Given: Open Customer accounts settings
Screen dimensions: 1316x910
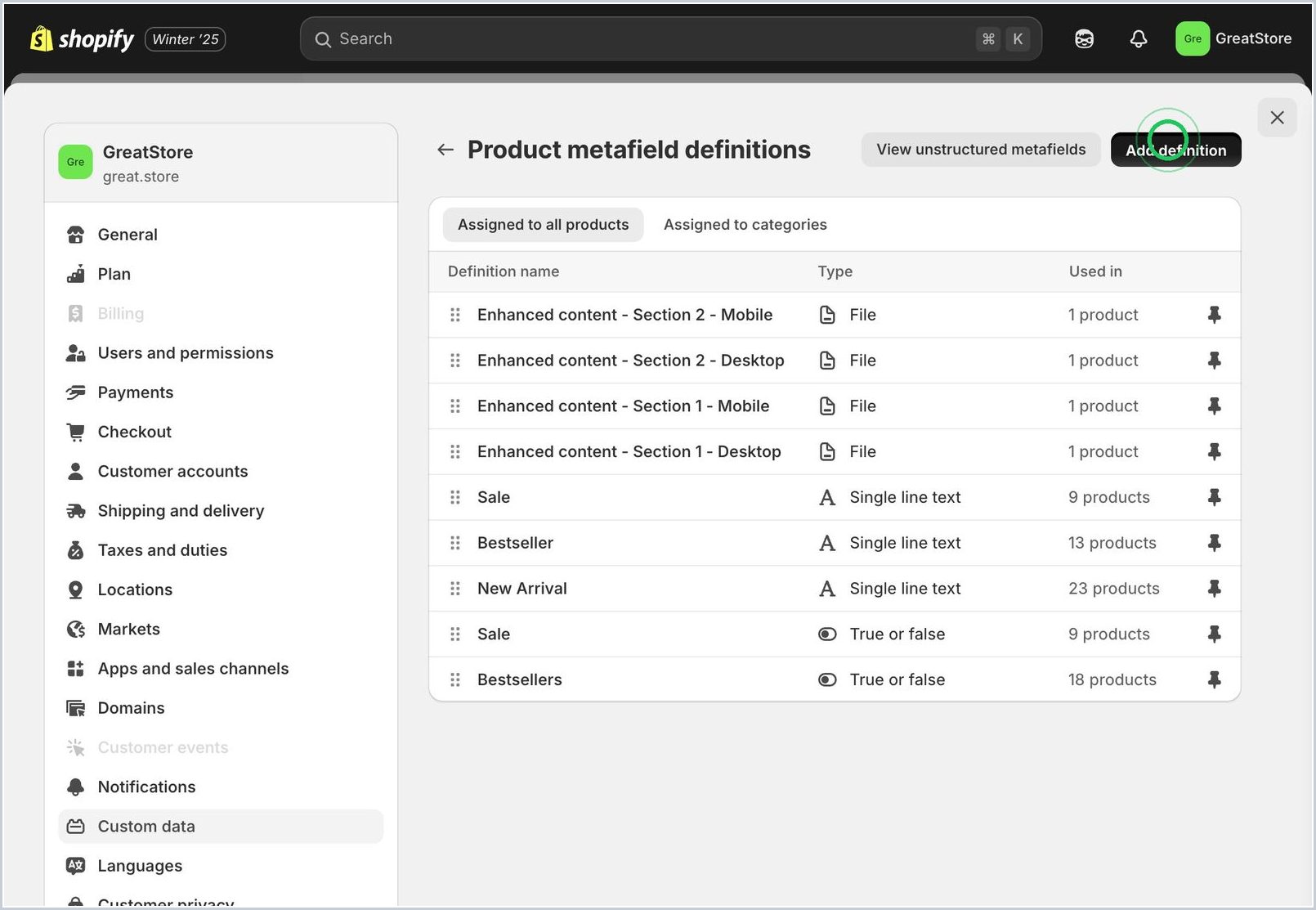Looking at the screenshot, I should [221, 472].
